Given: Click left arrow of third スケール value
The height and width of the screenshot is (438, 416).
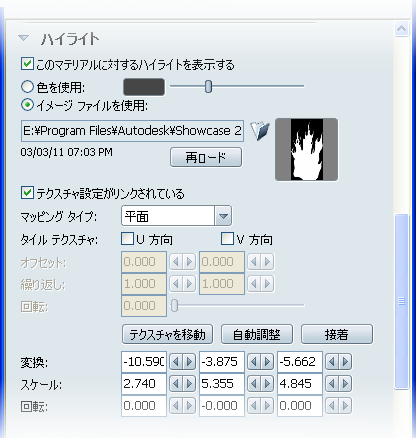Looking at the screenshot, I should tap(332, 384).
